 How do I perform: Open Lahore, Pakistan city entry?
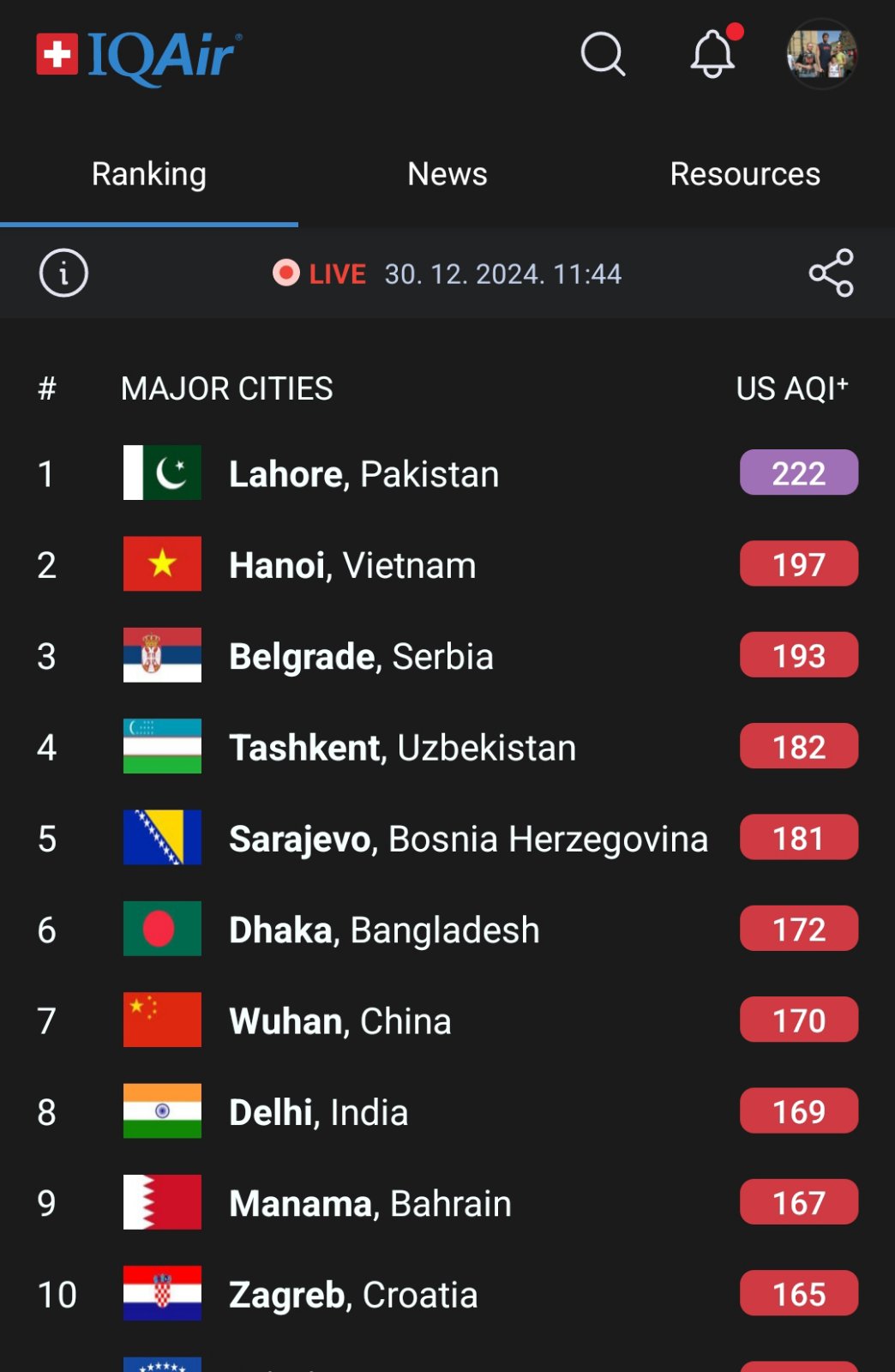click(x=363, y=474)
